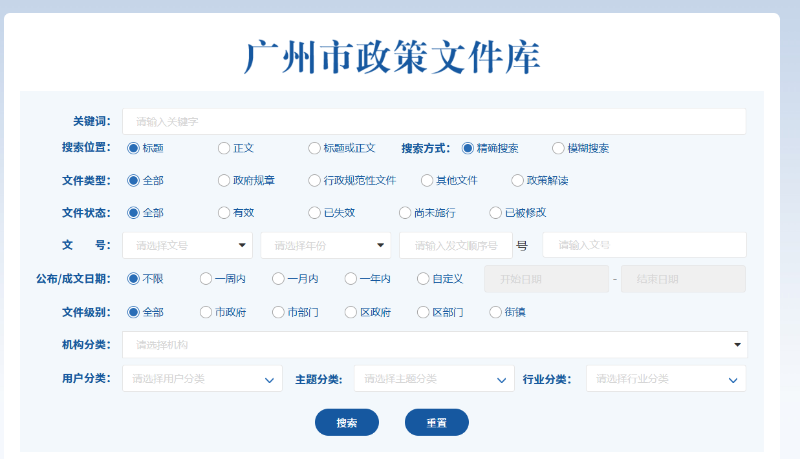Click the 请输入发文顺序号 input field
The height and width of the screenshot is (459, 800).
pyautogui.click(x=455, y=245)
